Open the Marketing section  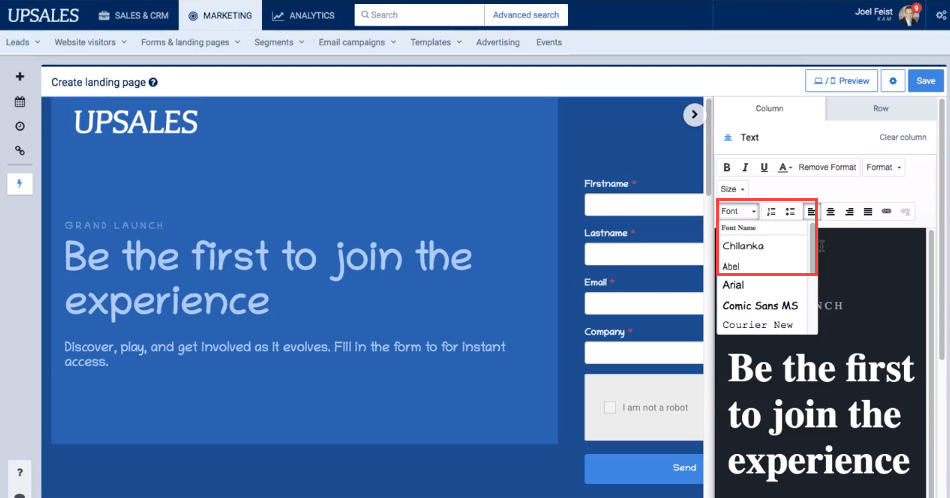(220, 15)
